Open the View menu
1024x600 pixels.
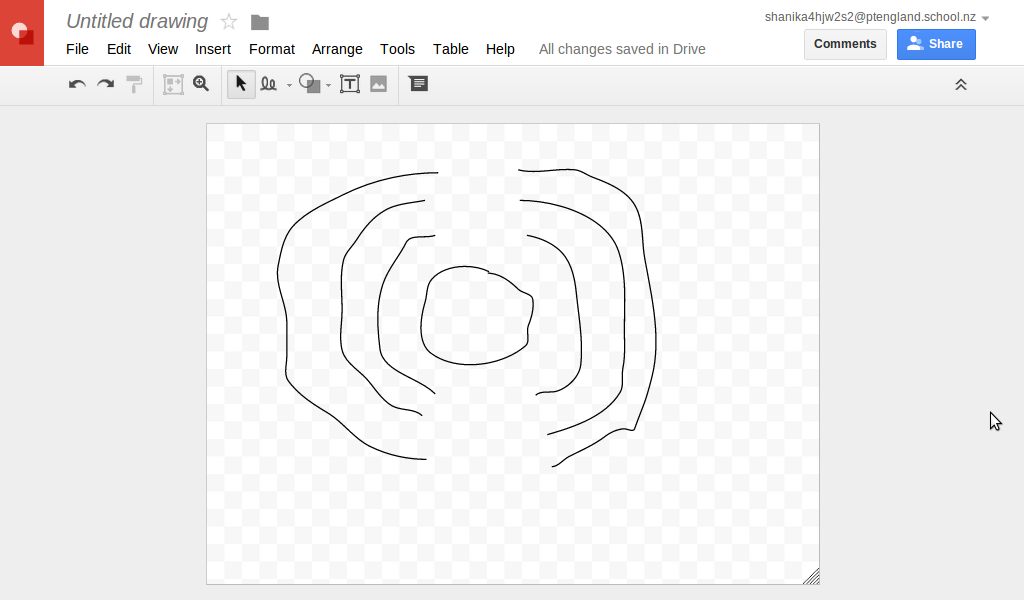point(163,49)
